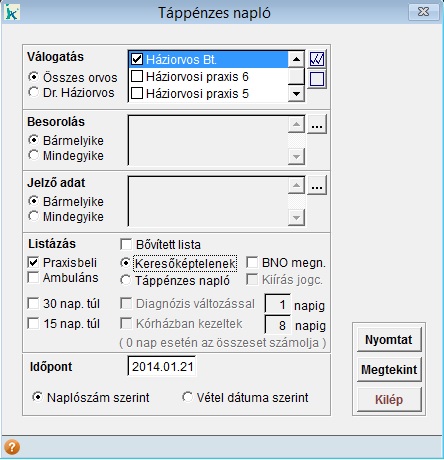Click the Megtekint button
The height and width of the screenshot is (460, 444).
(x=389, y=370)
